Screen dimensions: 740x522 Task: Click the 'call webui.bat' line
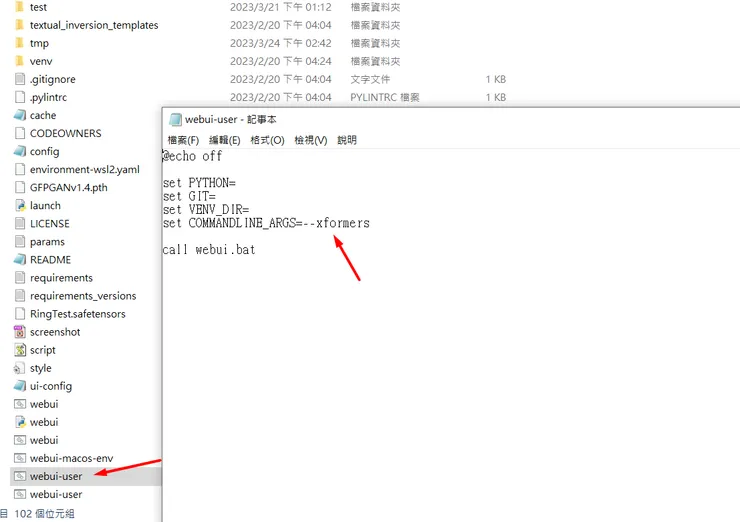(209, 250)
